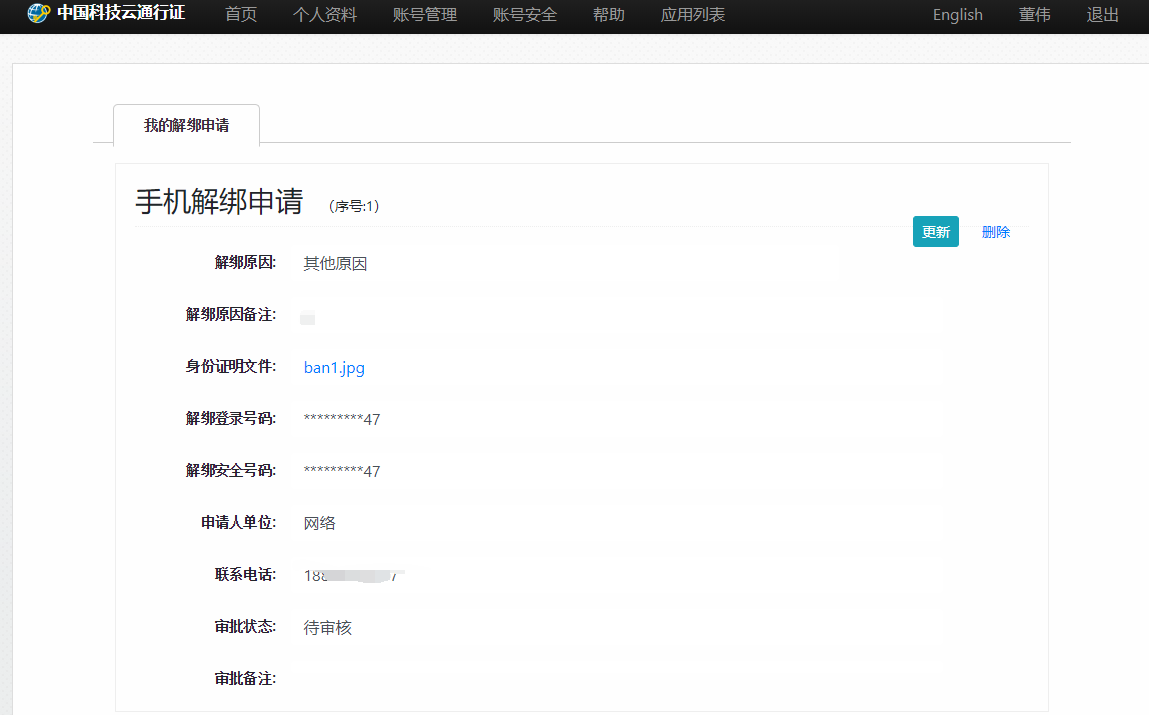Image resolution: width=1149 pixels, height=715 pixels.
Task: Click the 中国科技云通行证 site title
Action: coord(120,14)
